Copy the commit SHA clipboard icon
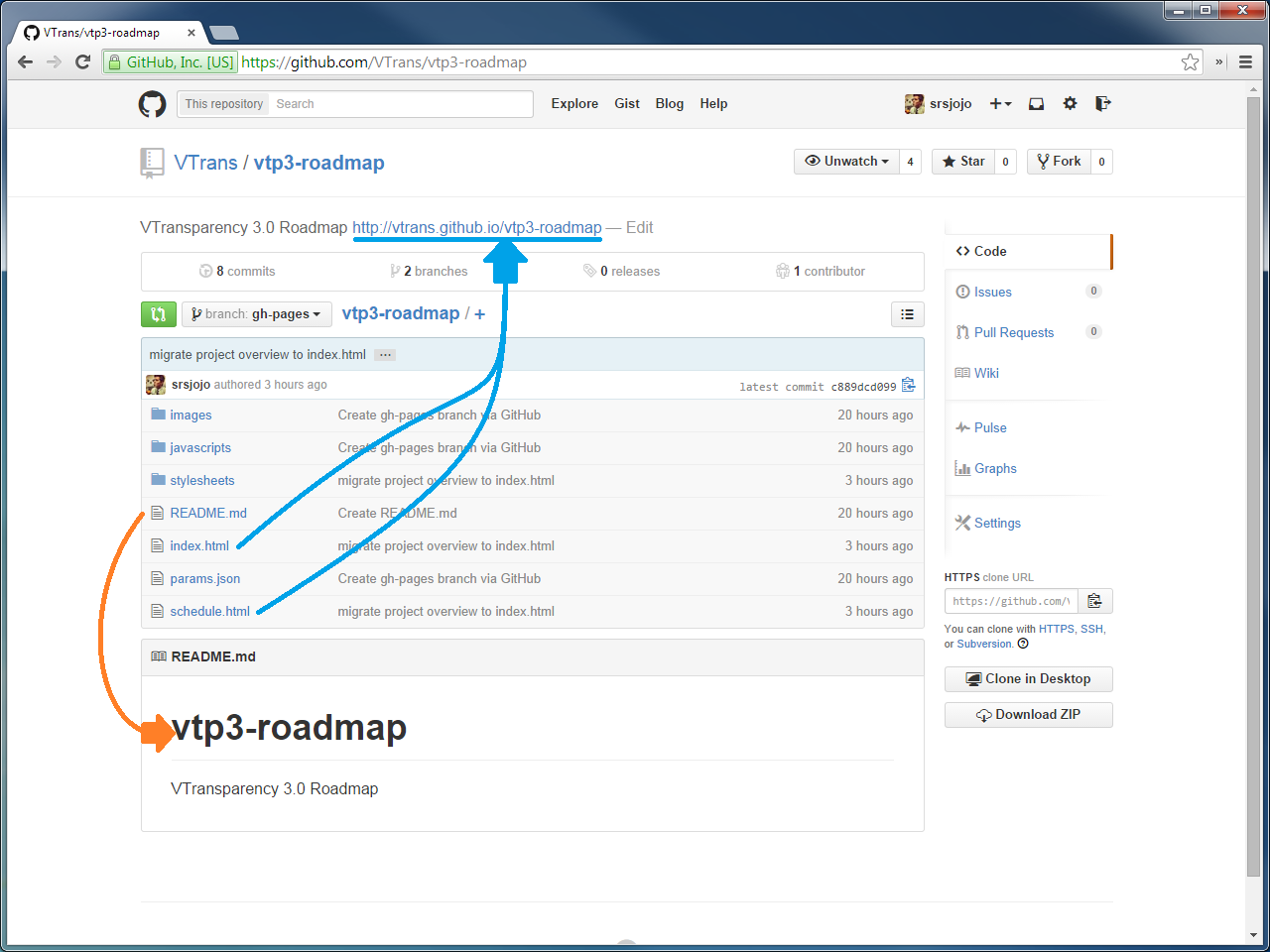This screenshot has width=1270, height=952. [908, 386]
